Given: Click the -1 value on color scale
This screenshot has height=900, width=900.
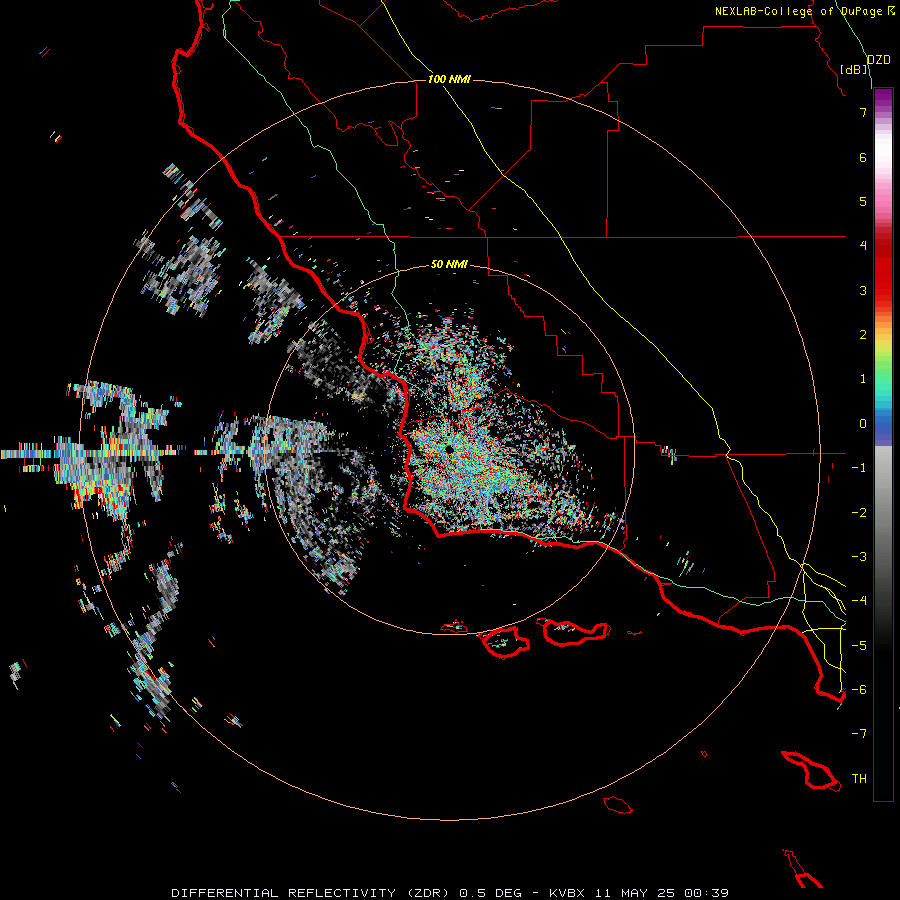Looking at the screenshot, I should (859, 468).
